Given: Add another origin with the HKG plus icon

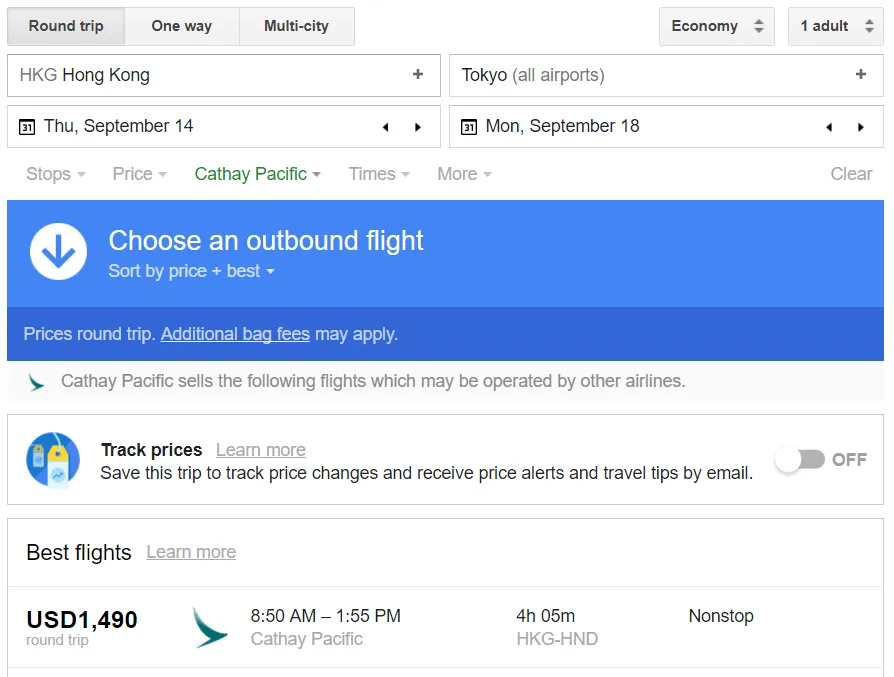Looking at the screenshot, I should coord(417,74).
